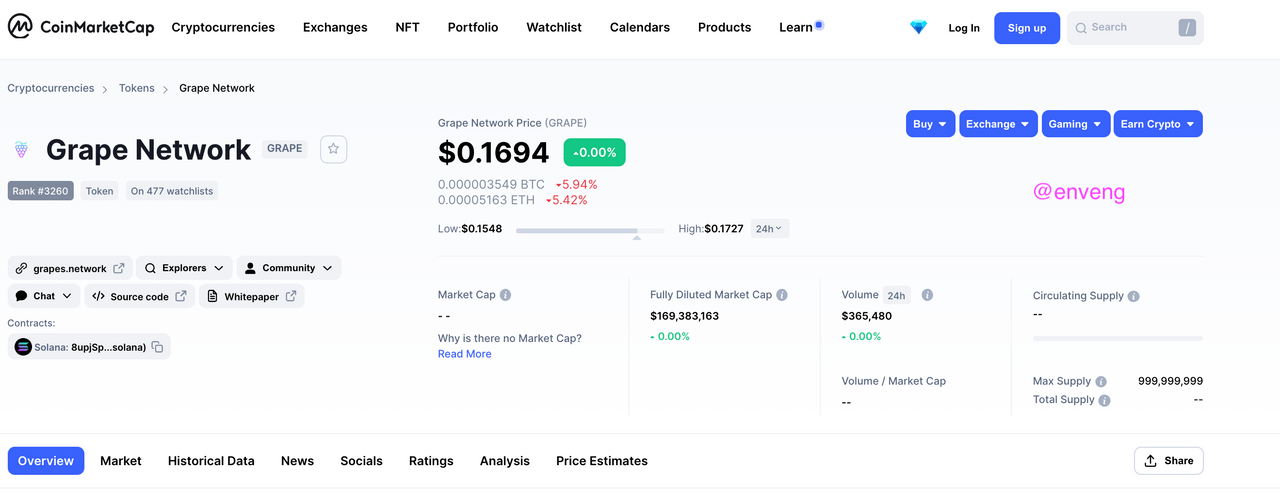Open Exchanges in top navigation

point(335,28)
